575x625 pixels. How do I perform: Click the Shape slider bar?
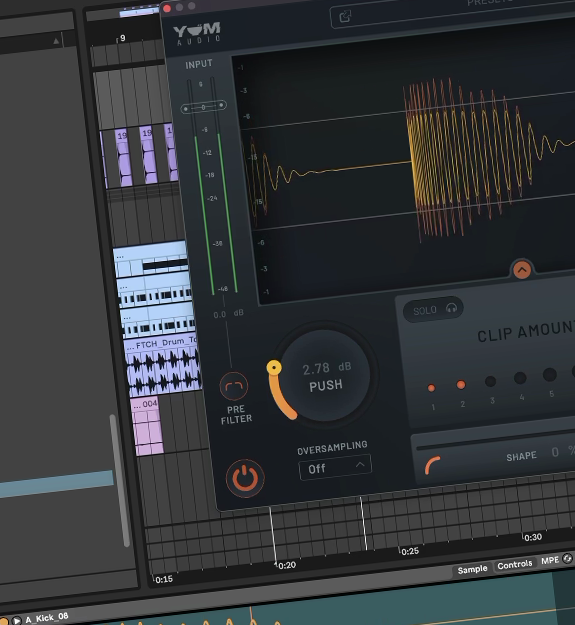pyautogui.click(x=495, y=439)
